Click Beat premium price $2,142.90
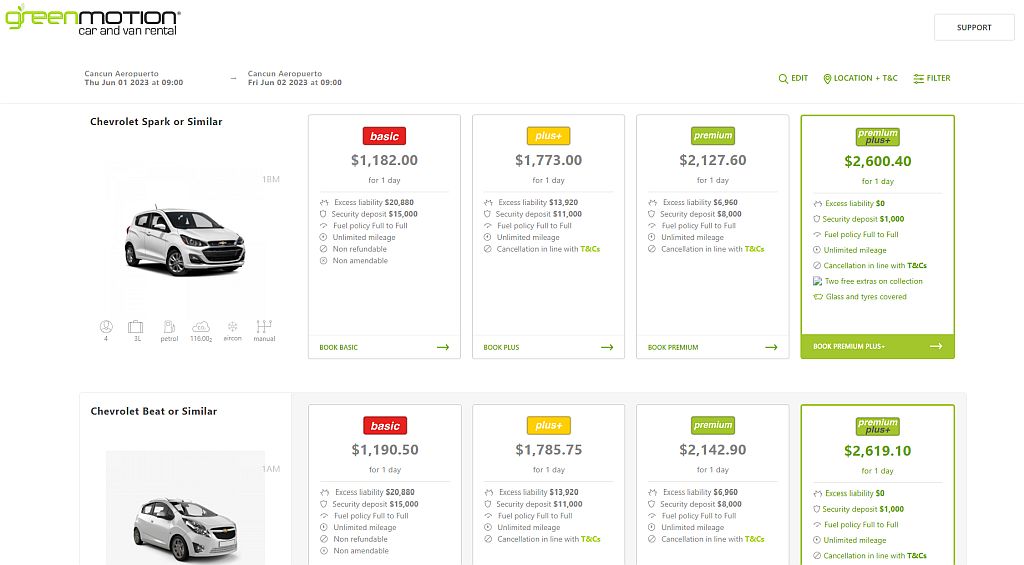Screen dimensions: 1024x565 [712, 450]
